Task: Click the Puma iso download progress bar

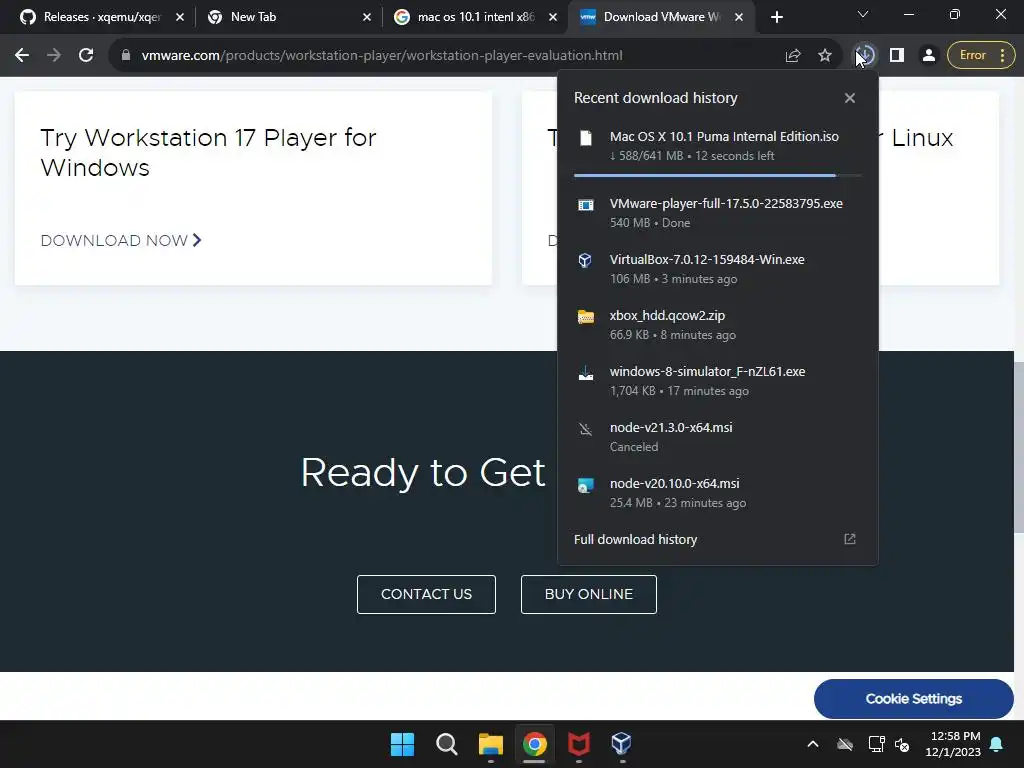Action: tap(718, 175)
